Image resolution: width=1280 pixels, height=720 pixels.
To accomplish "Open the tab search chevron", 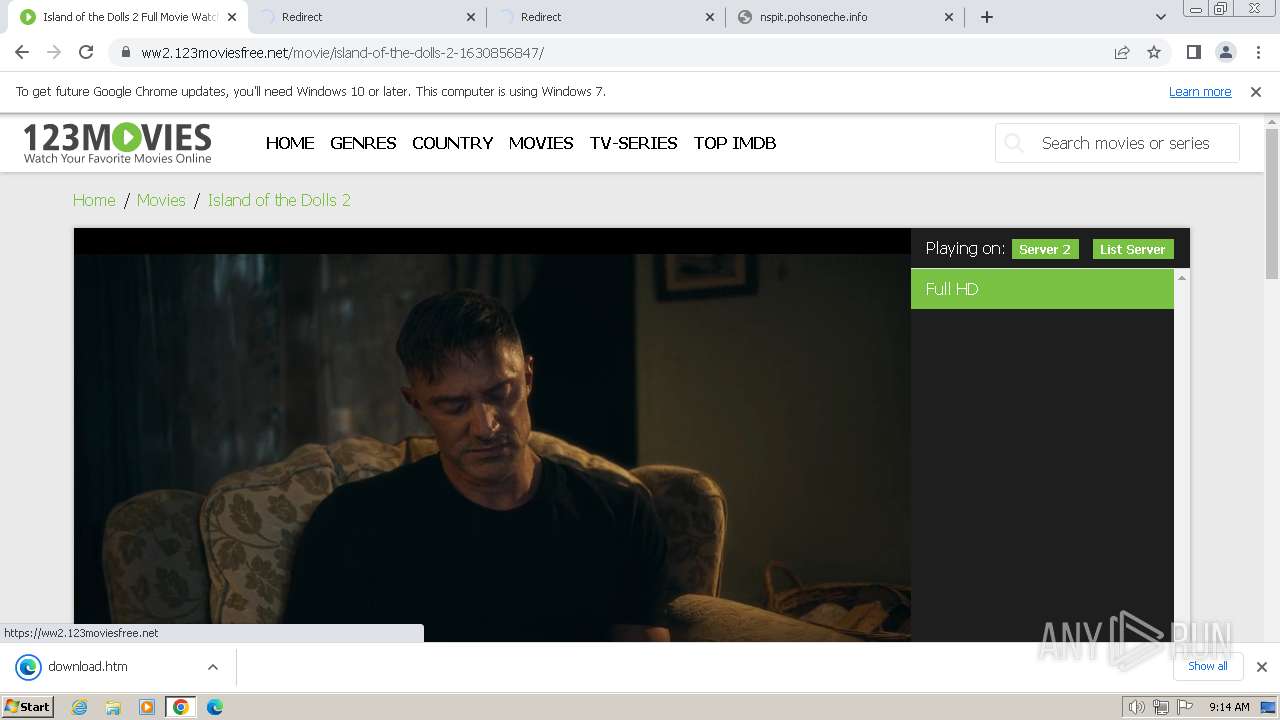I will tap(1160, 17).
